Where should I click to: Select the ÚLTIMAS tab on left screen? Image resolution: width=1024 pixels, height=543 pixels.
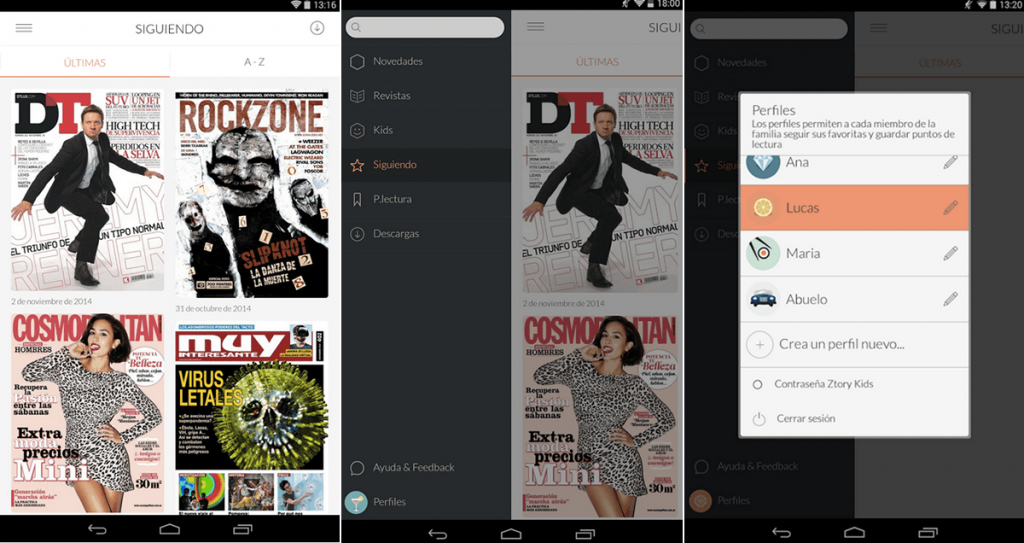click(x=85, y=63)
